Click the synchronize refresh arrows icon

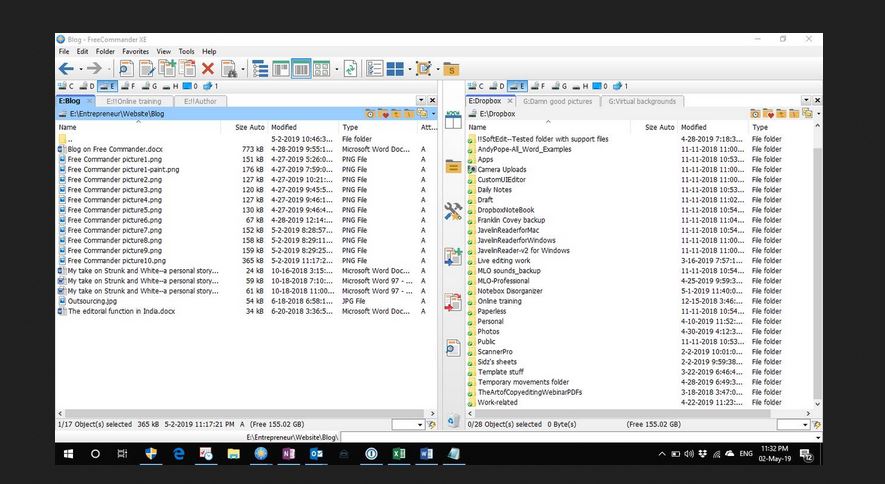tap(351, 69)
